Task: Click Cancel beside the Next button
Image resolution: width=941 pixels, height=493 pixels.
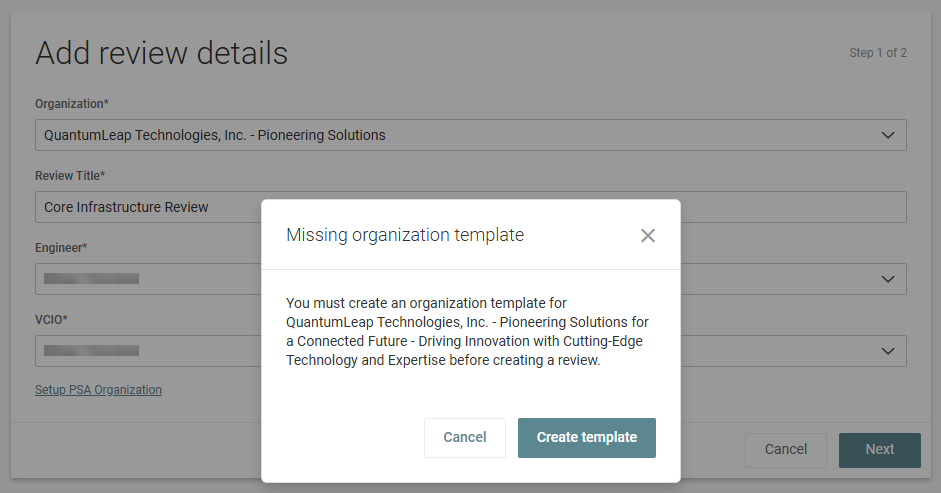Action: pyautogui.click(x=785, y=450)
